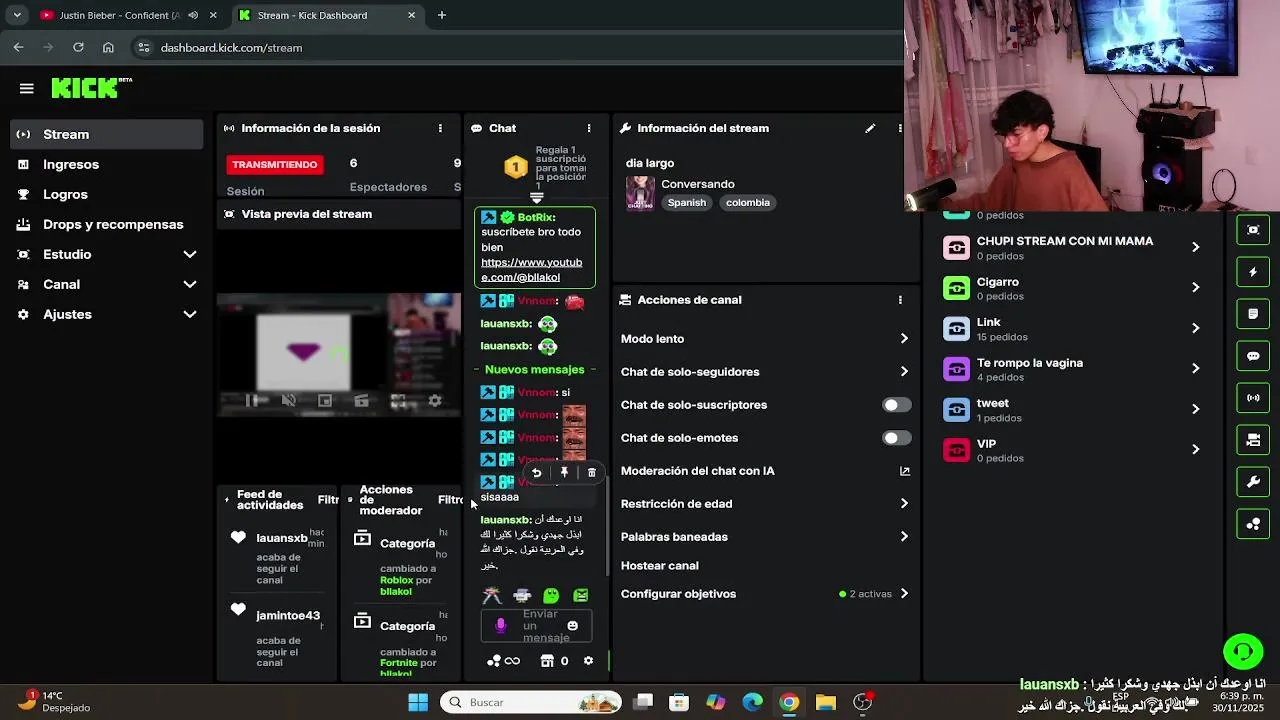The image size is (1280, 720).
Task: Click the purple microphone icon in message box
Action: tap(501, 626)
